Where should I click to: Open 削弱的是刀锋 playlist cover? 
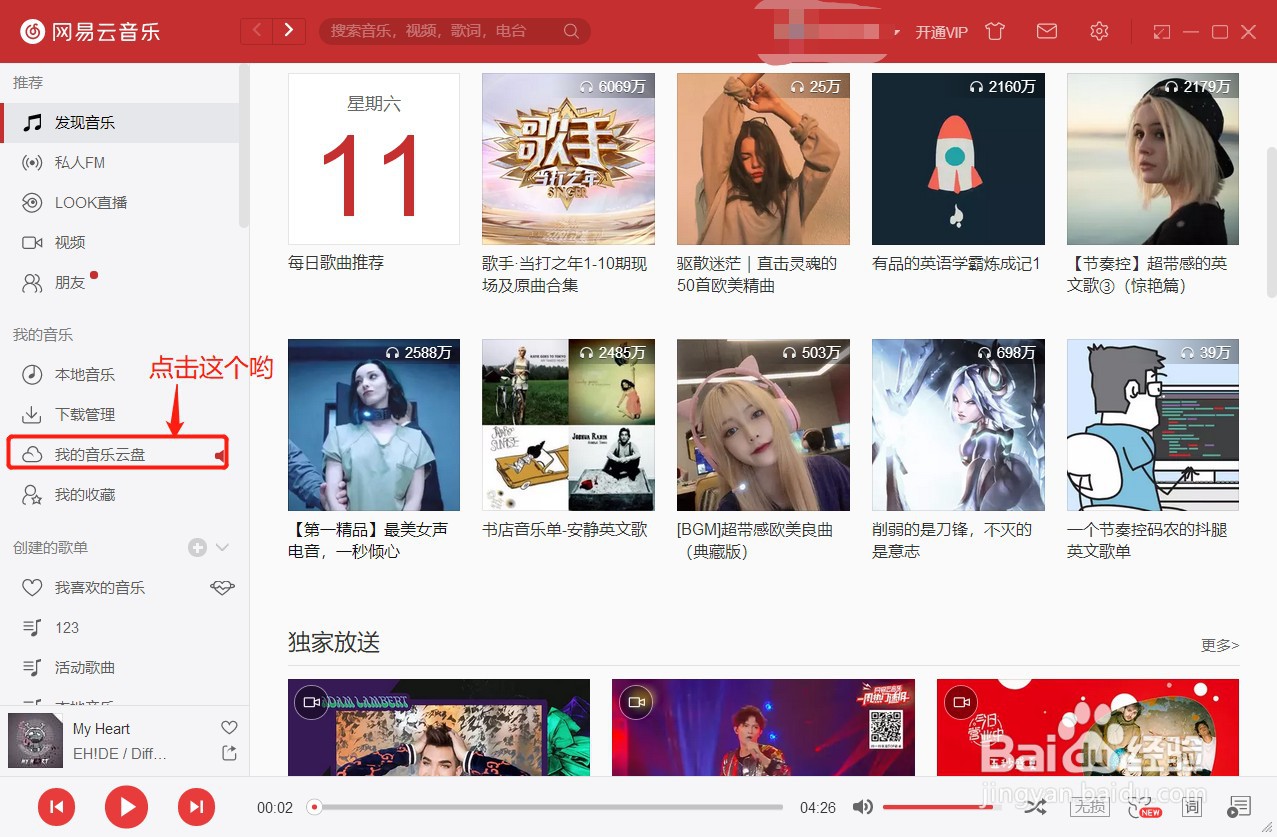pyautogui.click(x=958, y=425)
